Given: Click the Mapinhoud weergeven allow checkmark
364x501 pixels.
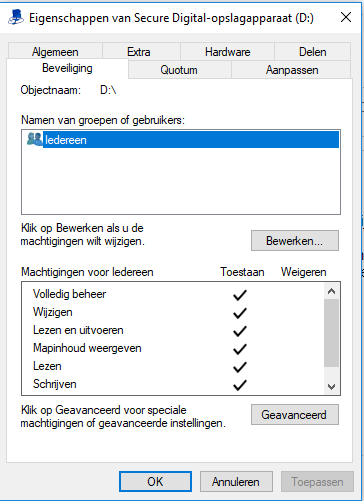Looking at the screenshot, I should pyautogui.click(x=240, y=349).
